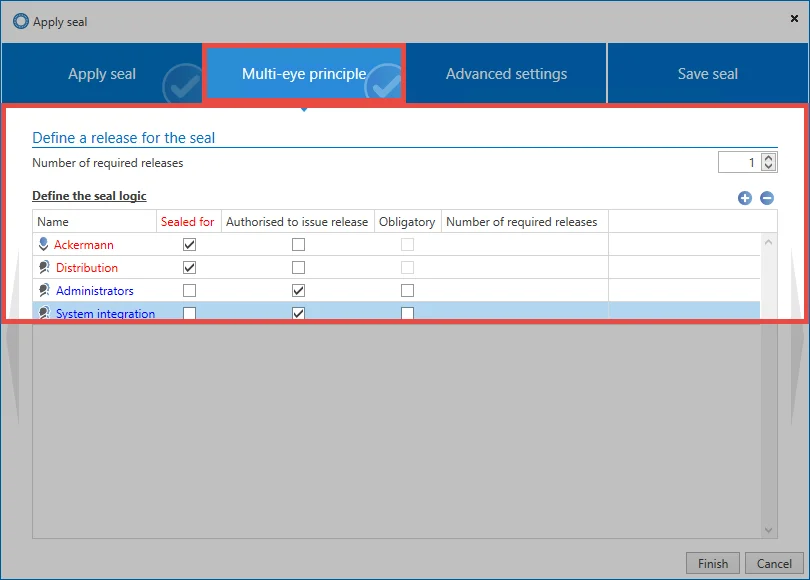Decrease the number of required releases
This screenshot has height=580, width=810.
click(x=768, y=166)
